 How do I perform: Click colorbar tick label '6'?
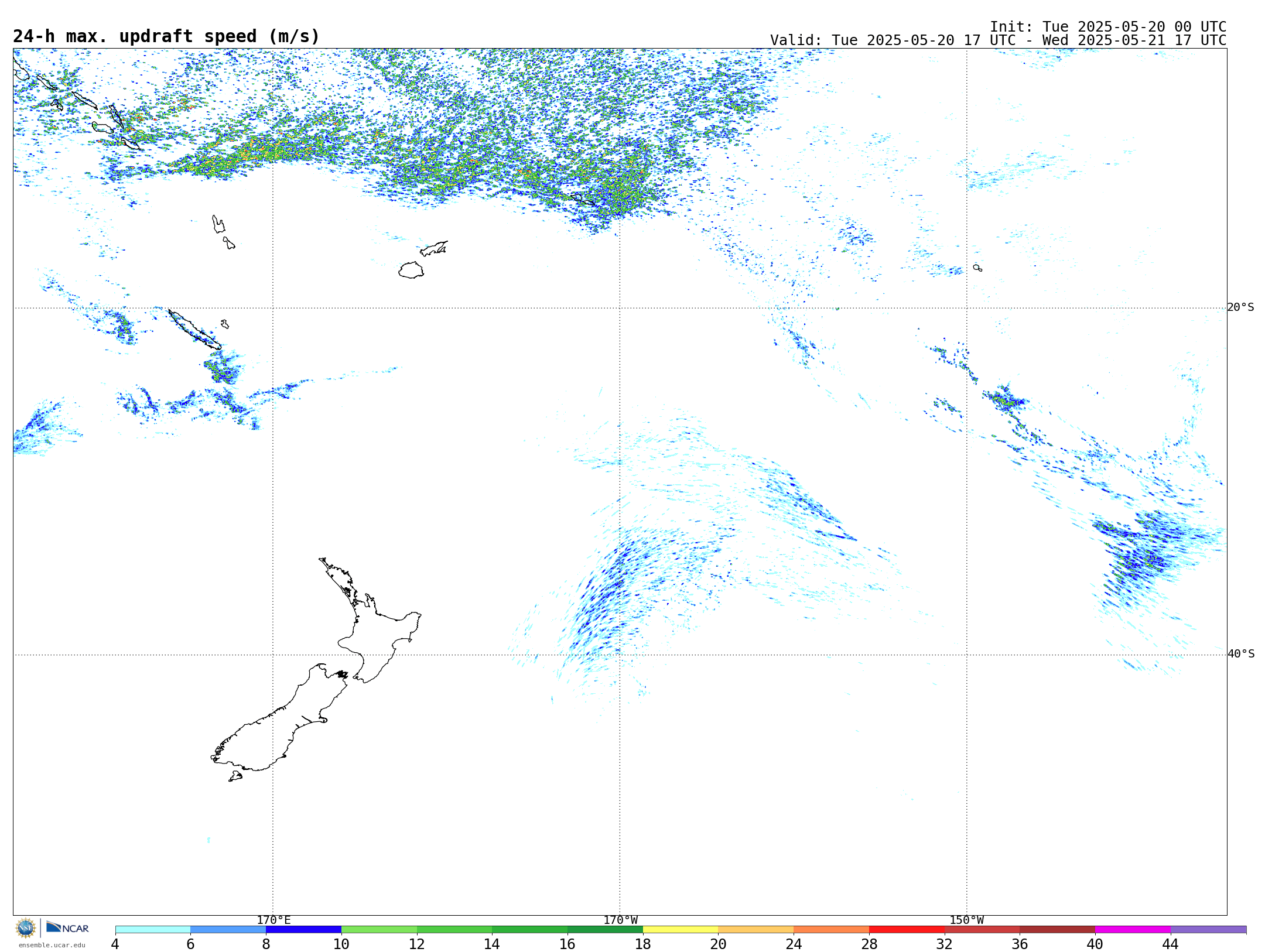[190, 944]
